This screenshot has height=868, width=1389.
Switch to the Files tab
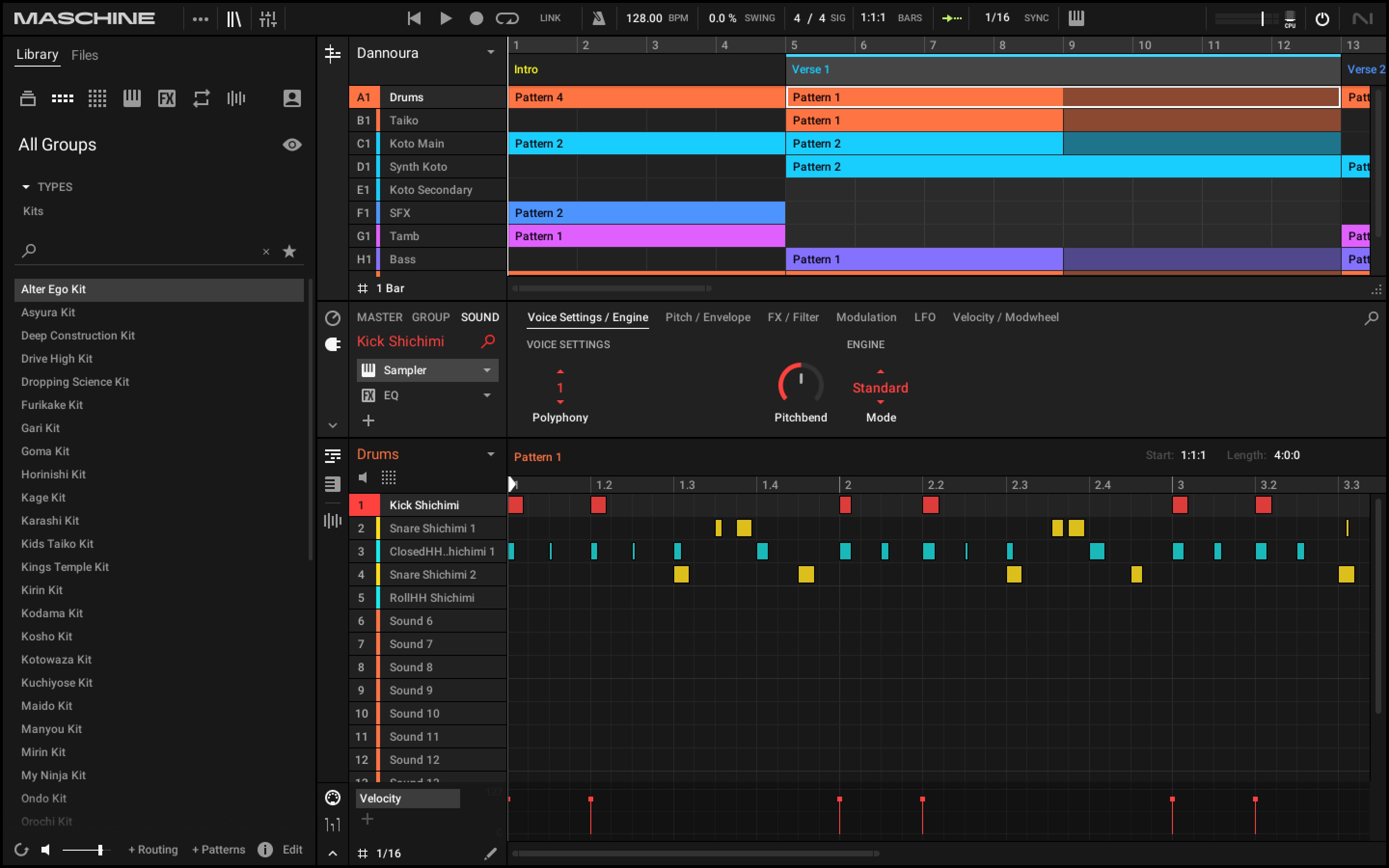click(x=84, y=55)
